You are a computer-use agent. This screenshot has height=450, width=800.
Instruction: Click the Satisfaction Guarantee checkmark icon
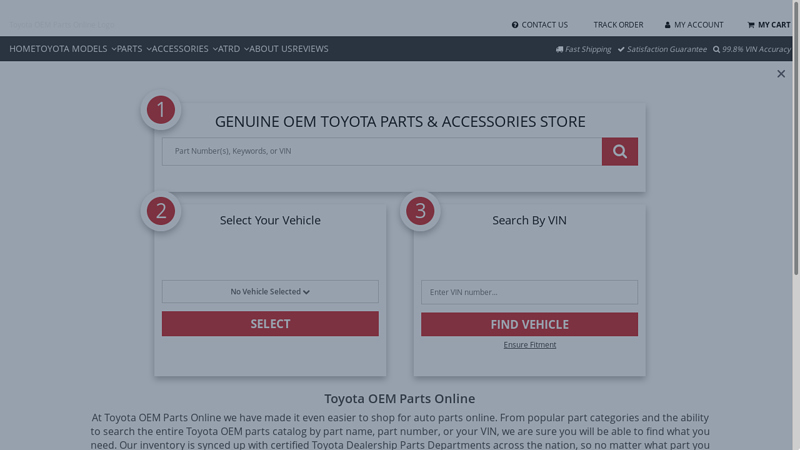coord(621,49)
